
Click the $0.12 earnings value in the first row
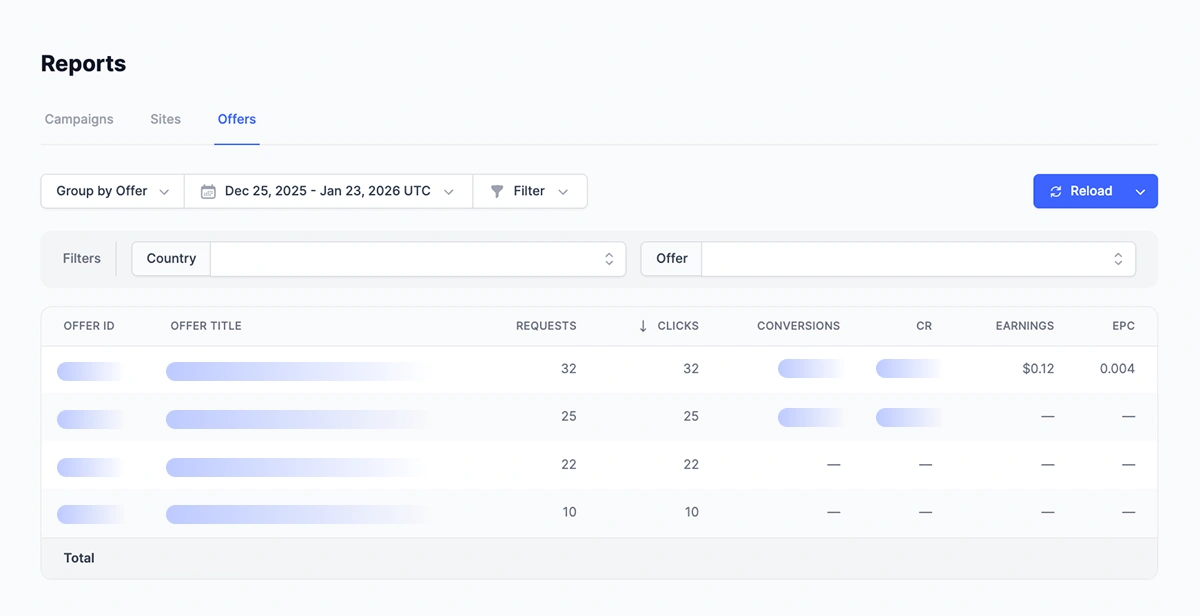[x=1039, y=368]
